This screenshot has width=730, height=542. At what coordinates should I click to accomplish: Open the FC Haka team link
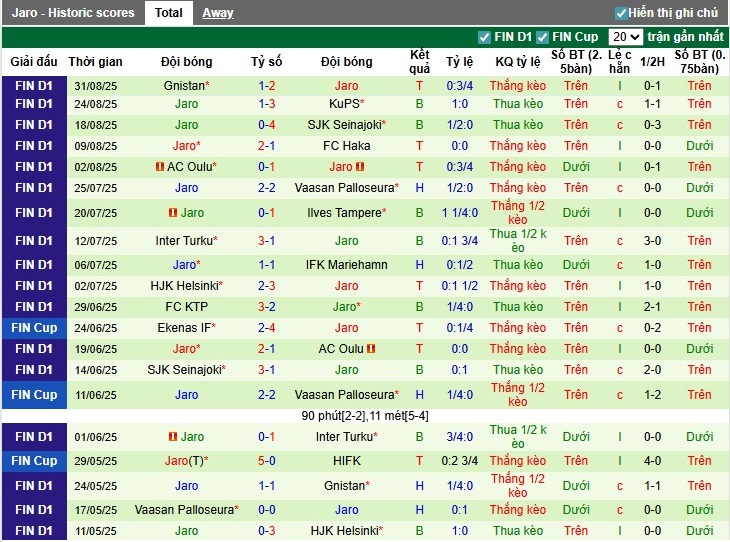346,146
